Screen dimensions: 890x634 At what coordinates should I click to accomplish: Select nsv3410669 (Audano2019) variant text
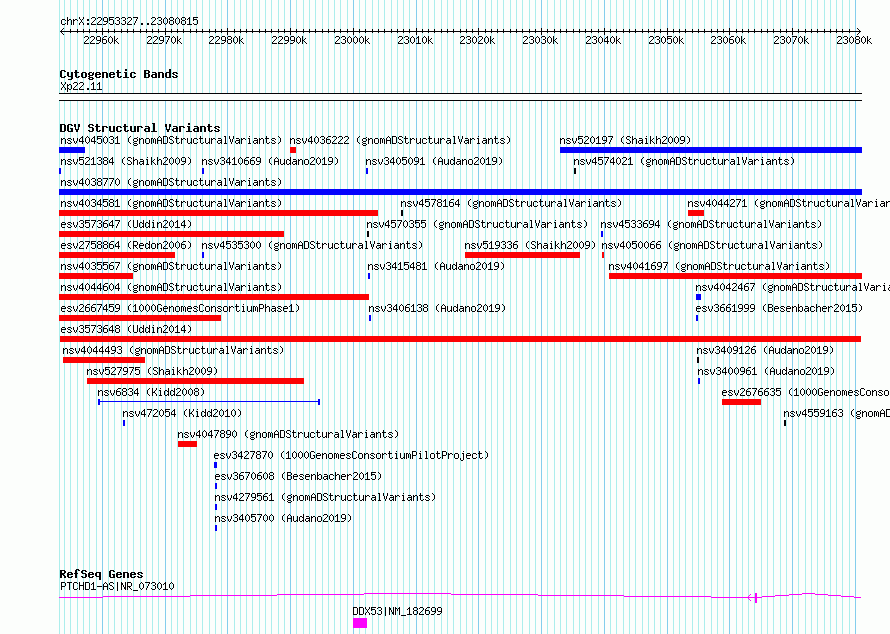(x=270, y=161)
